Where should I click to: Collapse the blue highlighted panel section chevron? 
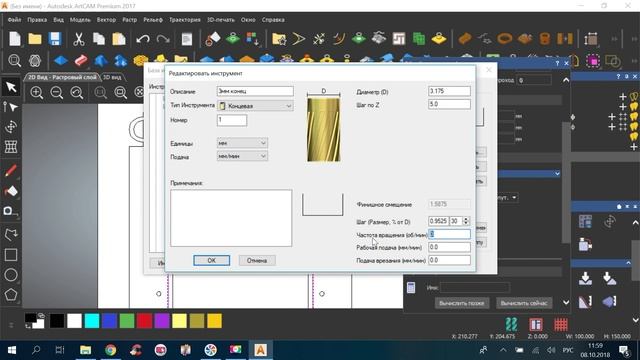(557, 174)
